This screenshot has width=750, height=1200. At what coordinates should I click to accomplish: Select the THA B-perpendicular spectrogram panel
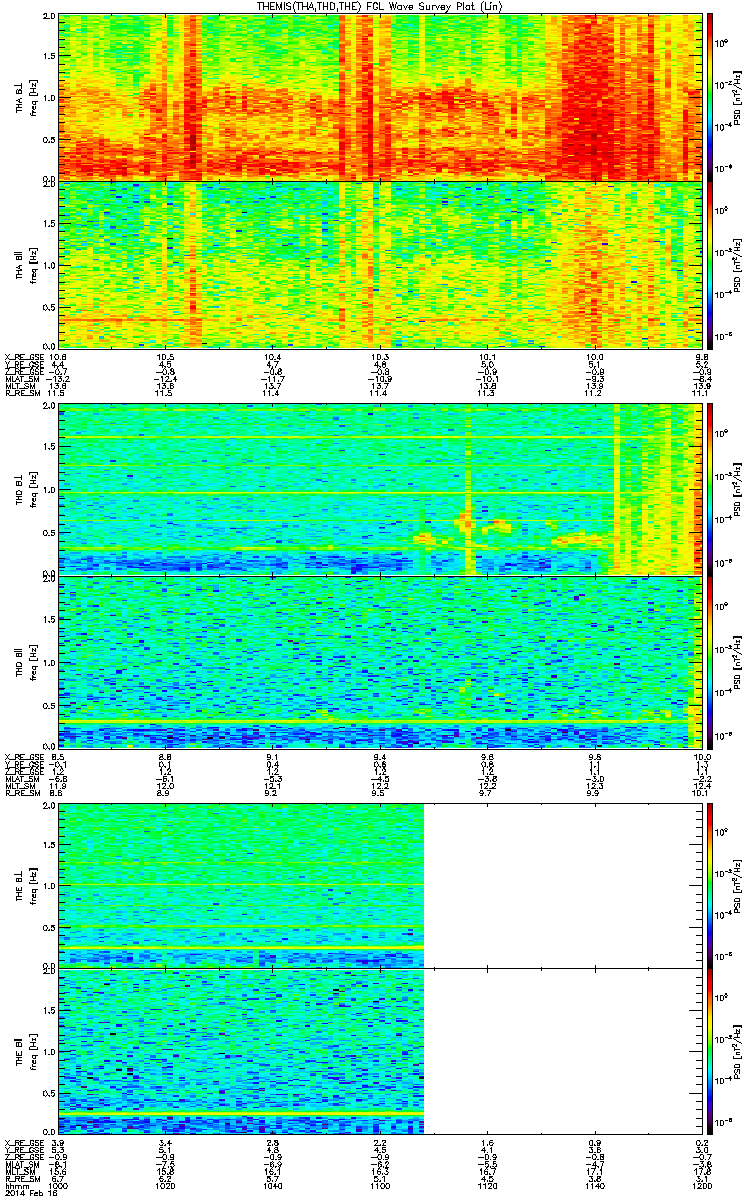point(380,97)
